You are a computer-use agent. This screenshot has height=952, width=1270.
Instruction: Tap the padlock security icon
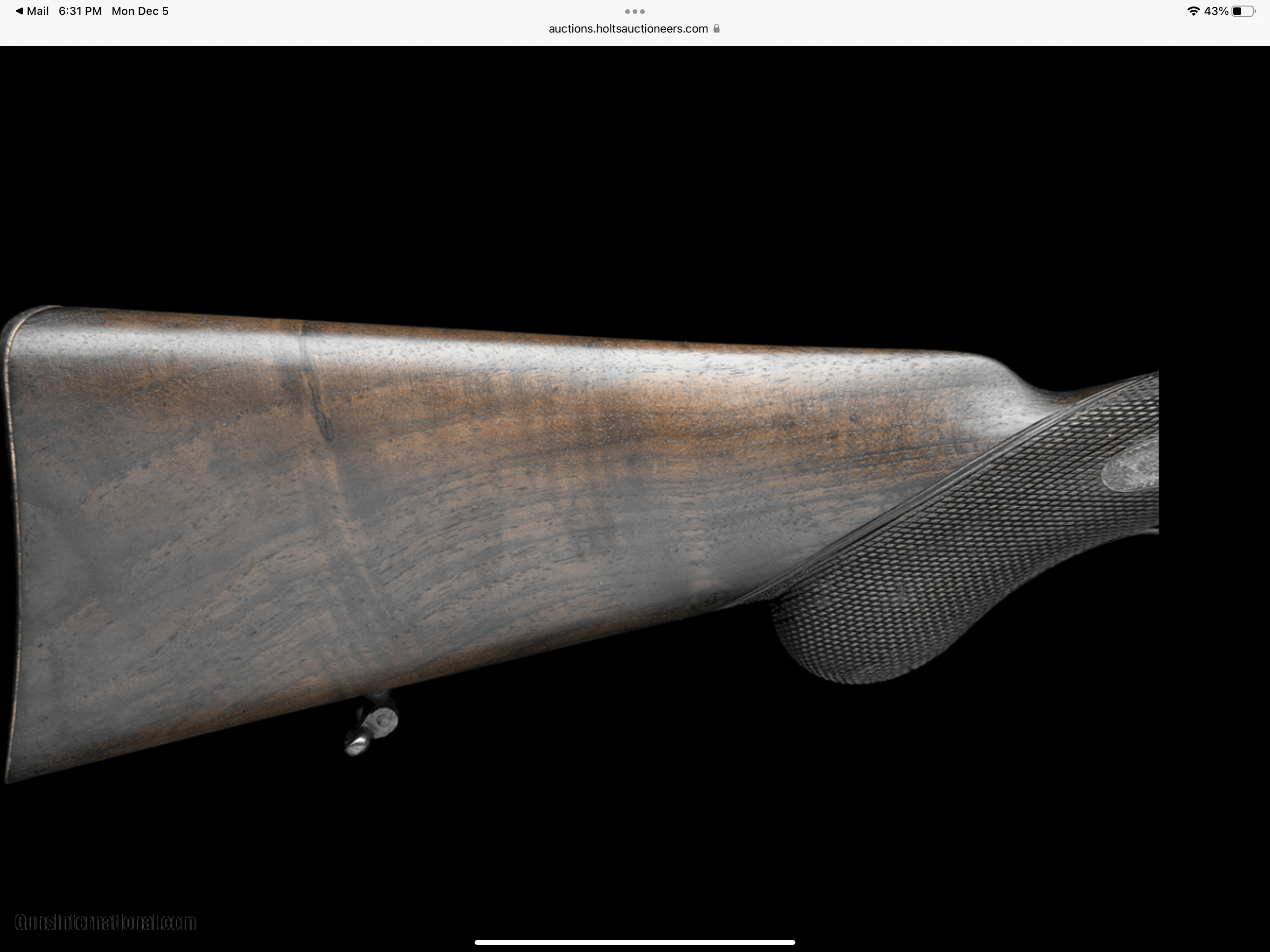716,29
